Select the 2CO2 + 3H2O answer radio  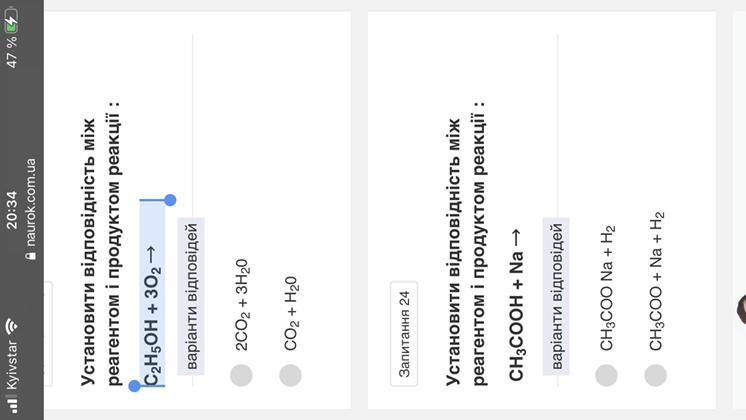(241, 375)
